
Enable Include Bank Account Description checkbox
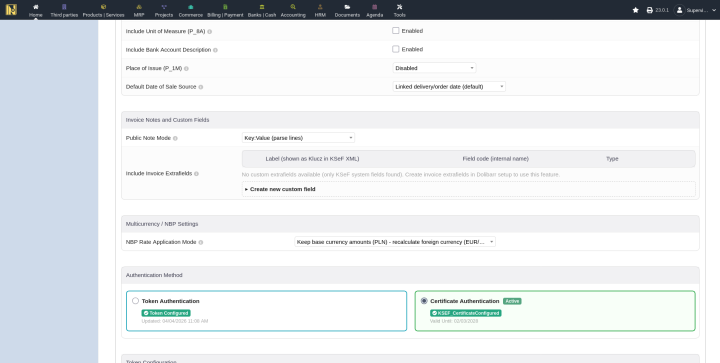coord(395,49)
